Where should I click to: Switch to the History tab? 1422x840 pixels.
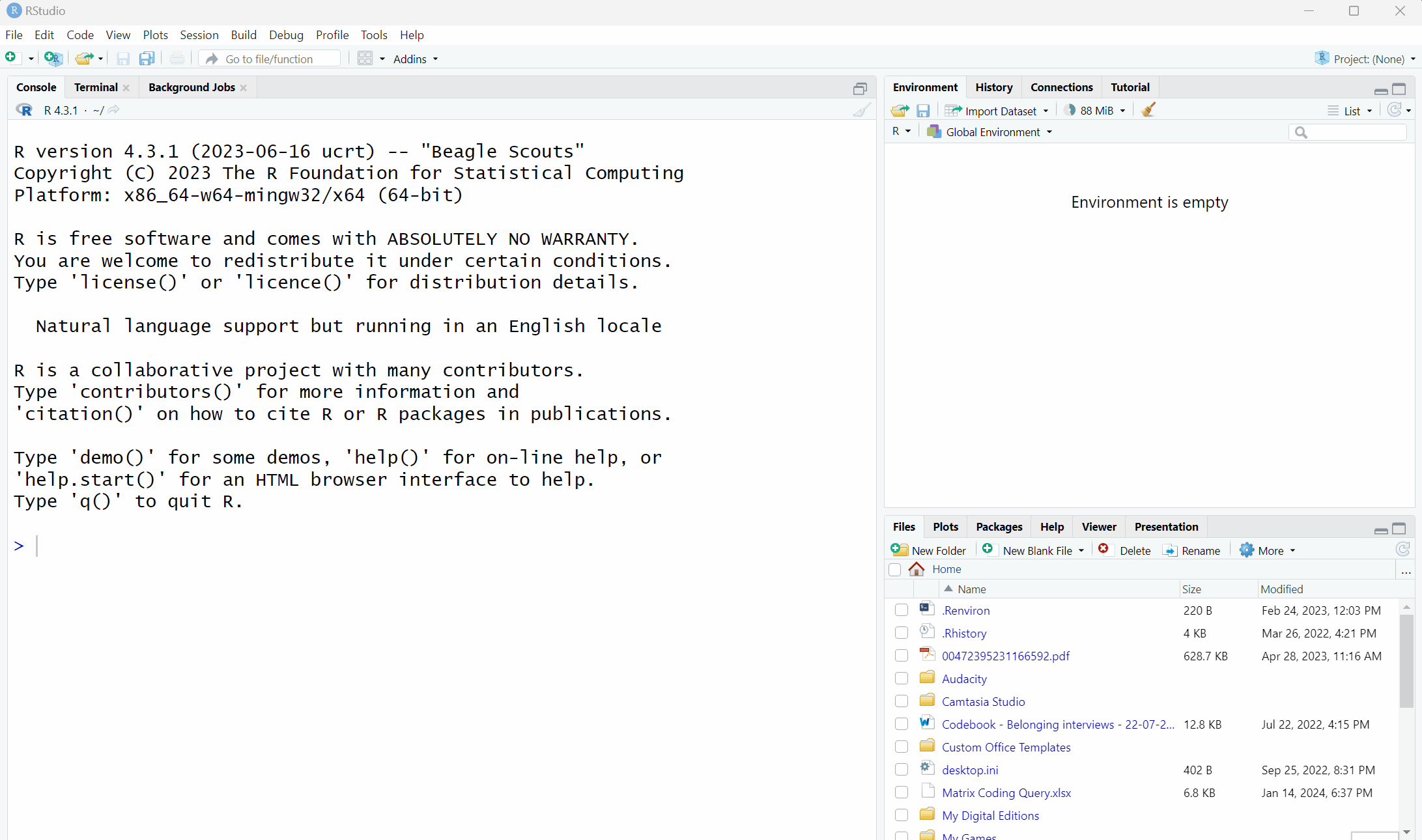click(993, 87)
